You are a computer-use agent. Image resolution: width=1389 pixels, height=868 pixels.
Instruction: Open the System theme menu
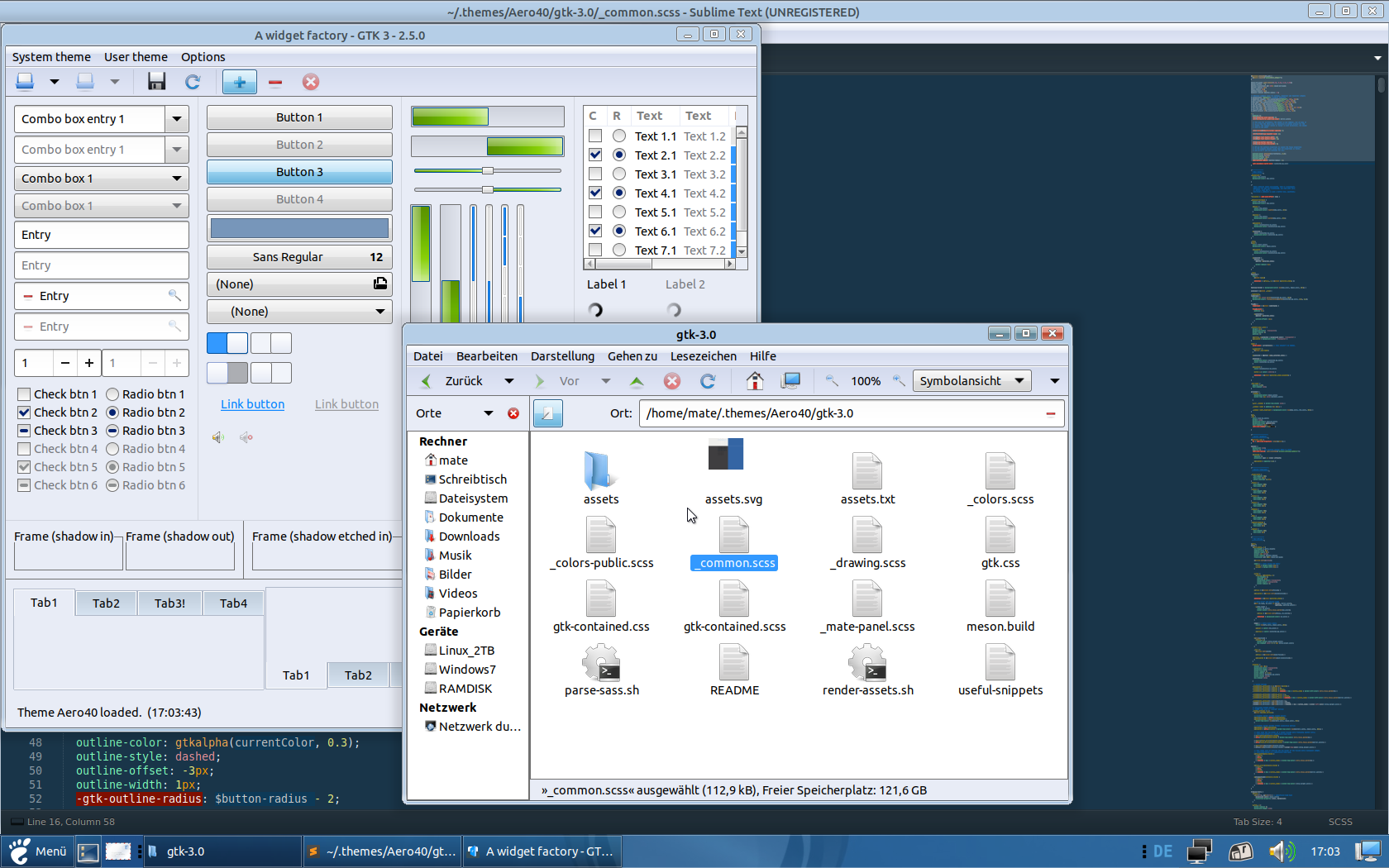click(x=51, y=57)
